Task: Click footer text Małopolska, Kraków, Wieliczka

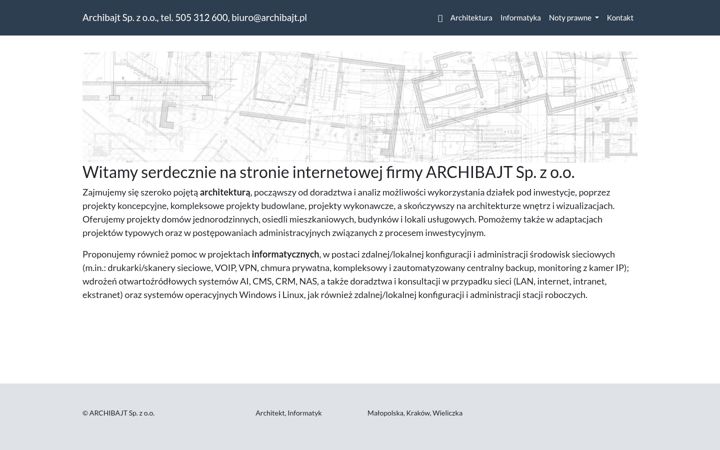Action: tap(415, 413)
